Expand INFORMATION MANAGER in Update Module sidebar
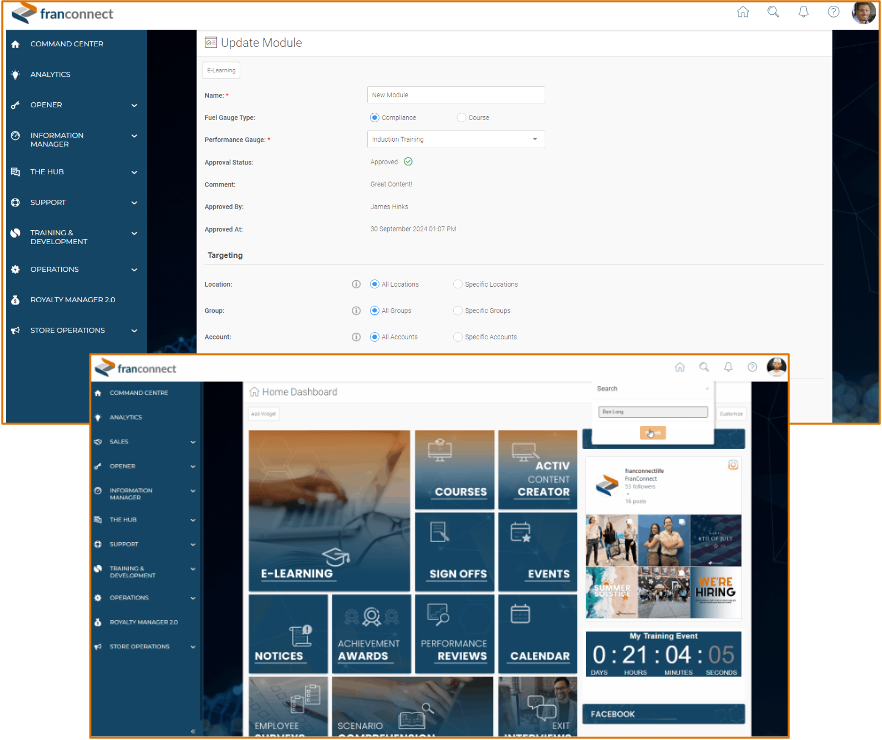The width and height of the screenshot is (882, 740). tap(134, 136)
